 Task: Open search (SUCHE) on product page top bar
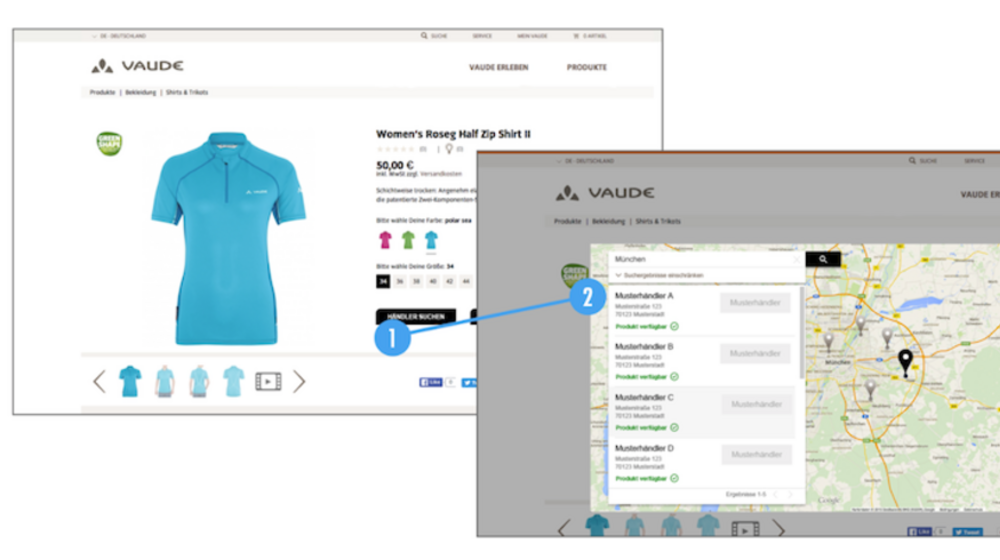[x=434, y=36]
